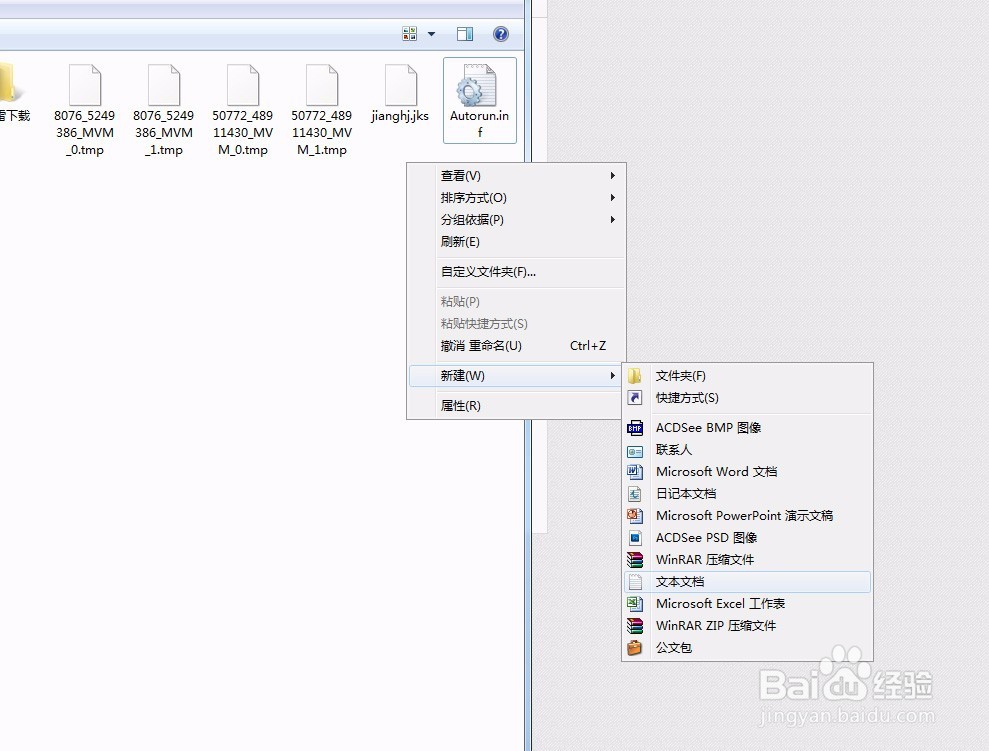The height and width of the screenshot is (751, 989).
Task: Expand the 分组依据(P) submenu
Action: [x=516, y=219]
